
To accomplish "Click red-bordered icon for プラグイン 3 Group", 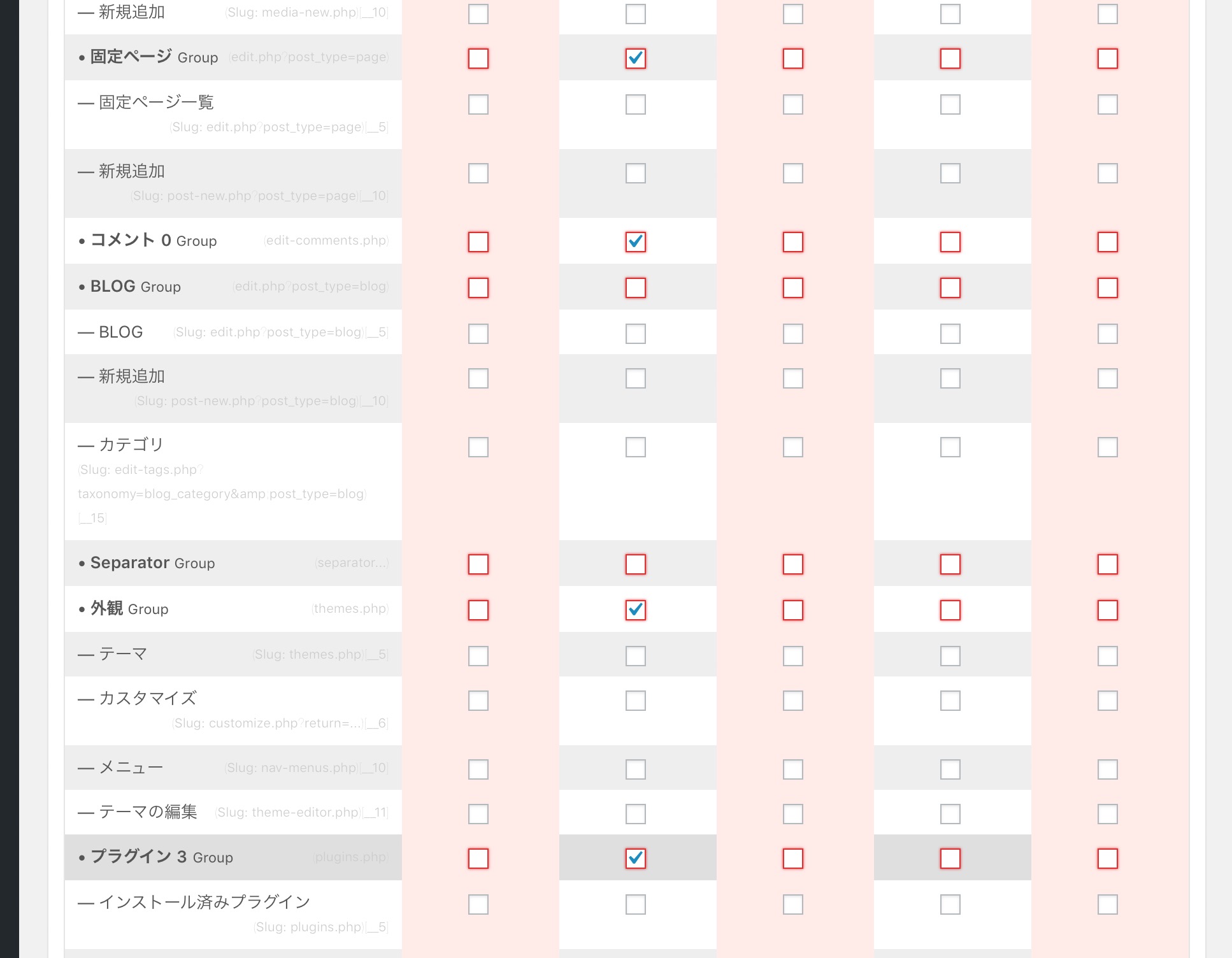I will point(478,858).
